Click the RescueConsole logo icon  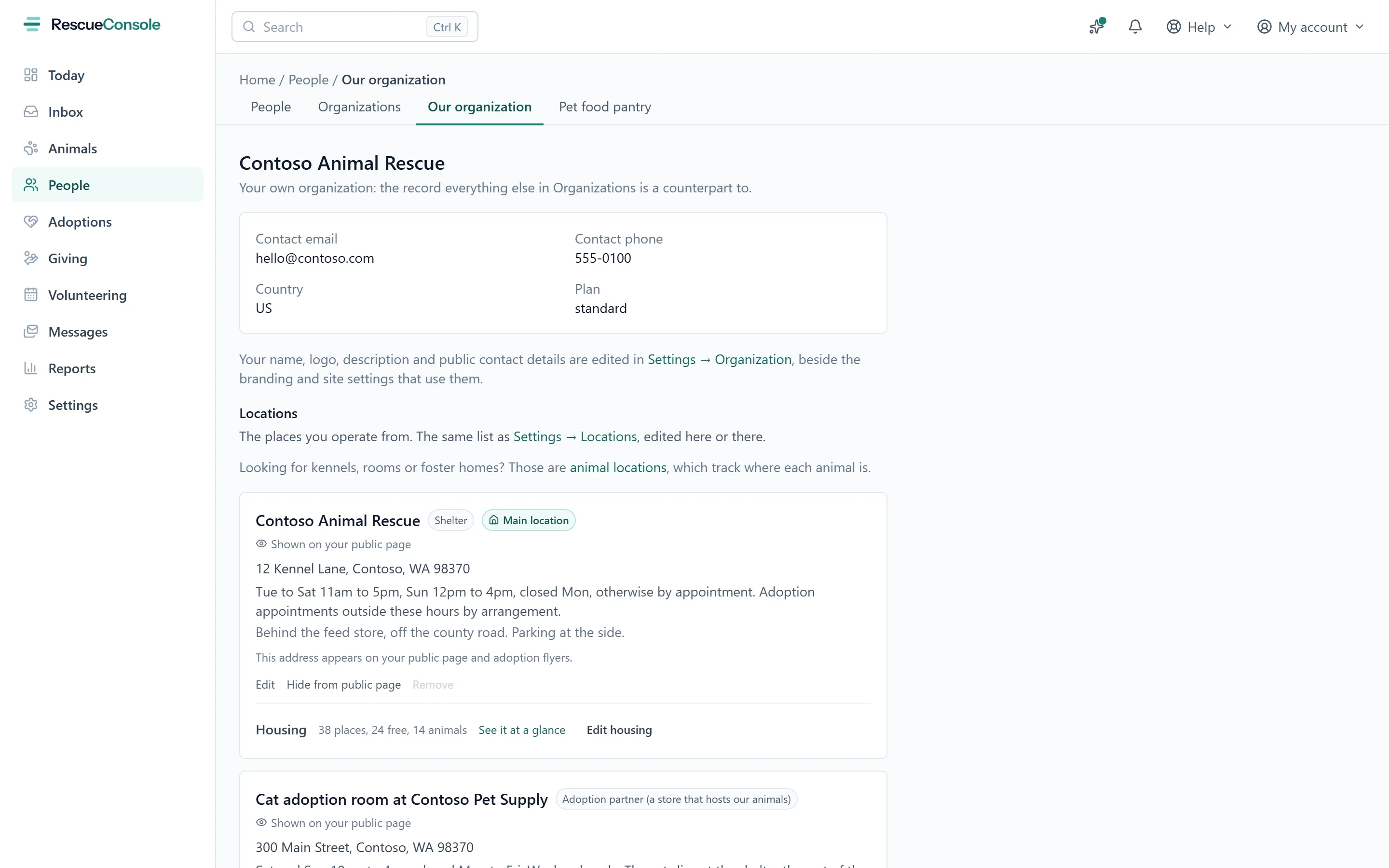coord(31,24)
